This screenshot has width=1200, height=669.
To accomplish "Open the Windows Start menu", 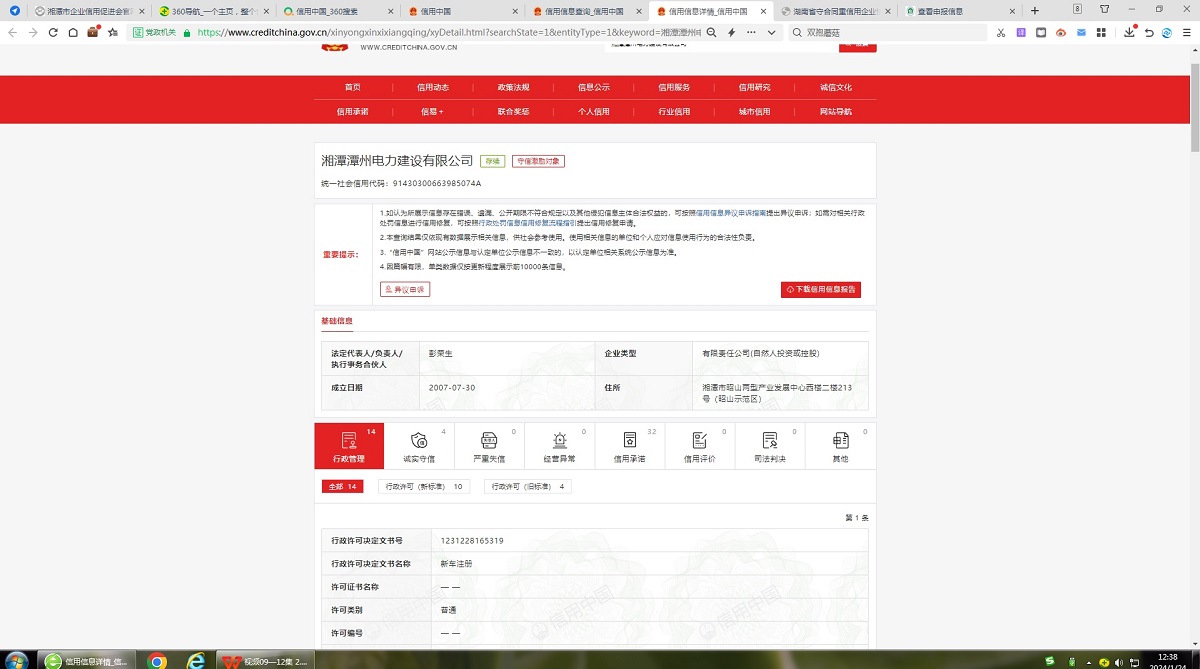I will click(x=17, y=660).
